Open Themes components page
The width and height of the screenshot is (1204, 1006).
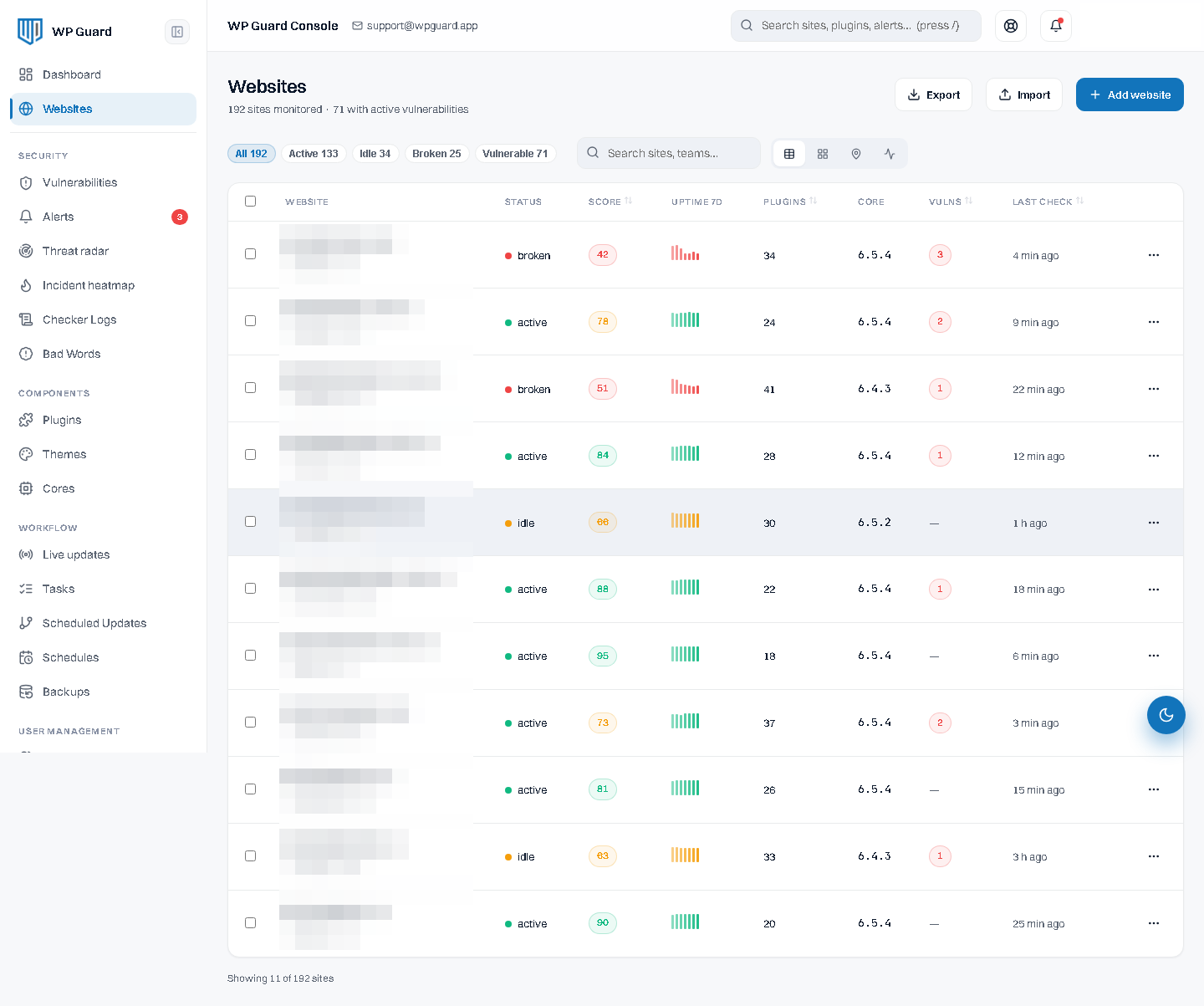103,454
